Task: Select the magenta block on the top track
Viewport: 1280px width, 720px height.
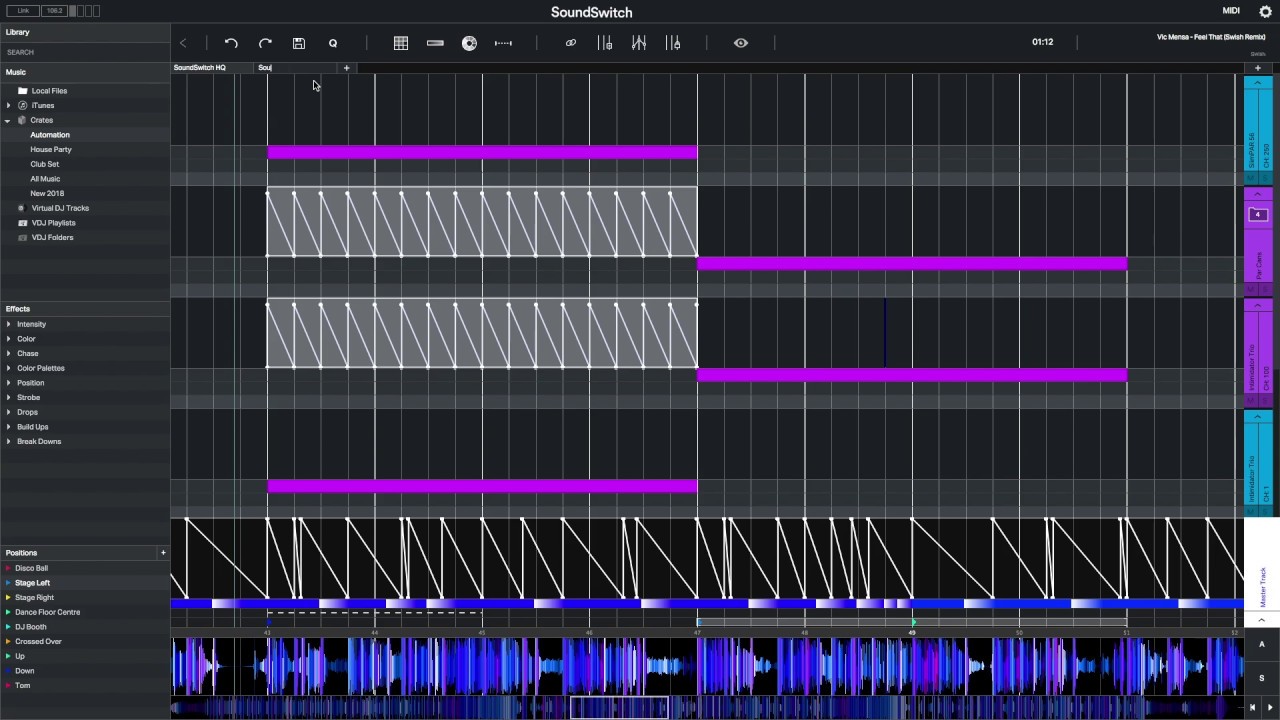Action: click(x=482, y=152)
